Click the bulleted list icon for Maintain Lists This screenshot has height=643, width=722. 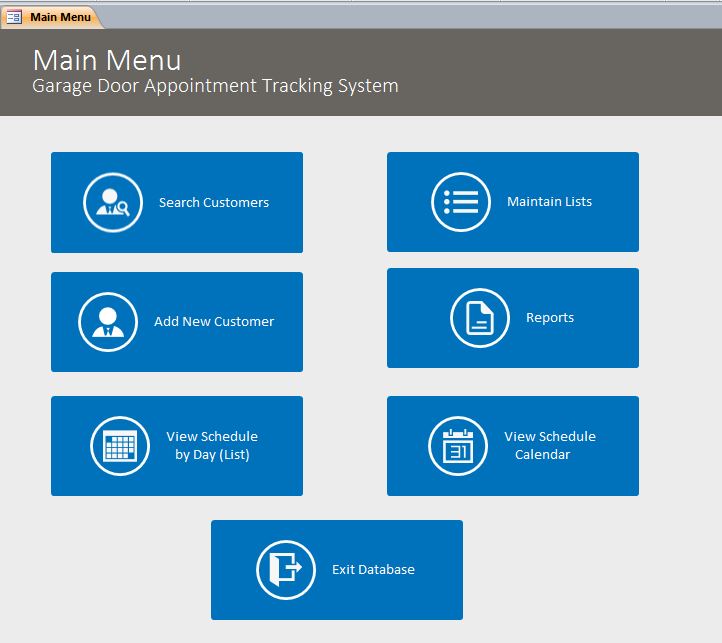[461, 202]
